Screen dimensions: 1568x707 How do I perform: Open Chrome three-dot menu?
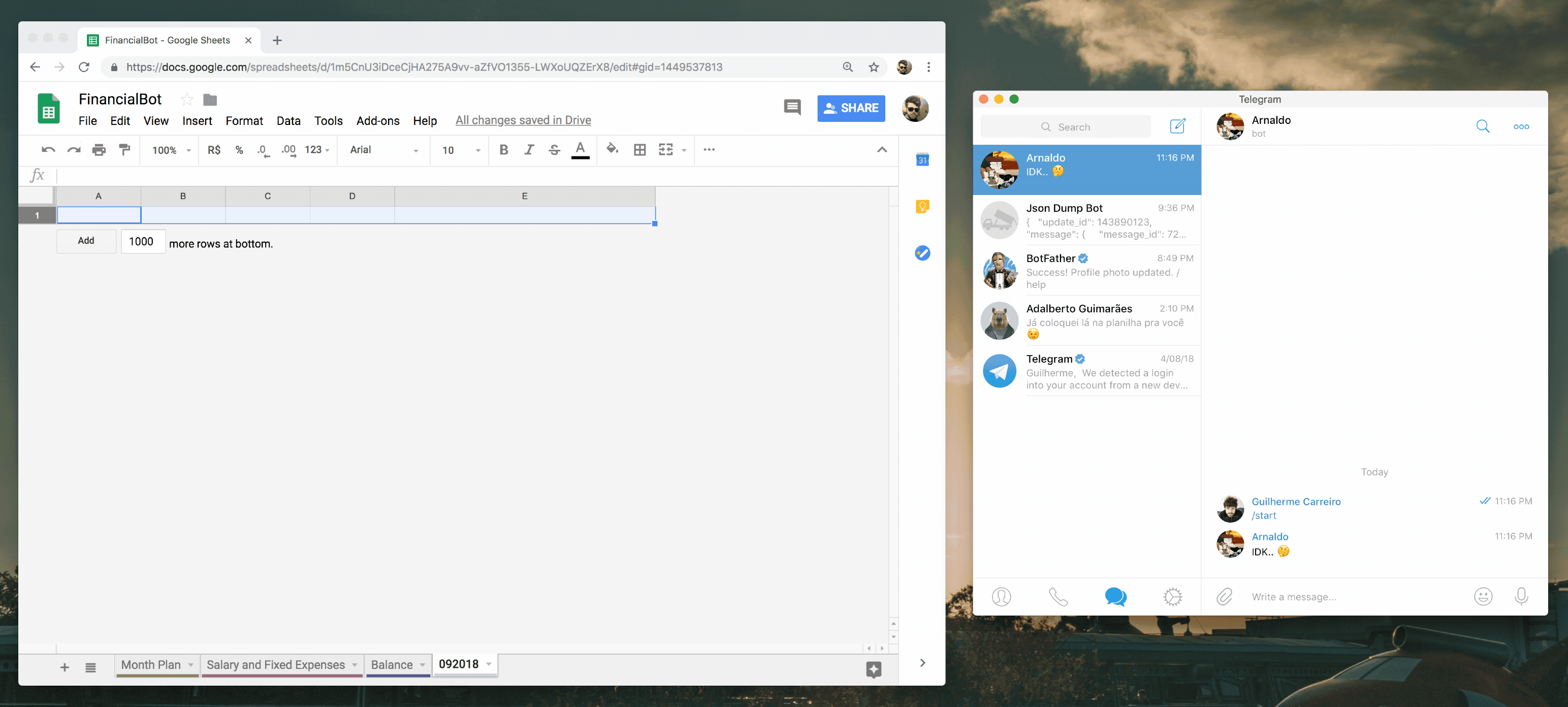pyautogui.click(x=929, y=67)
